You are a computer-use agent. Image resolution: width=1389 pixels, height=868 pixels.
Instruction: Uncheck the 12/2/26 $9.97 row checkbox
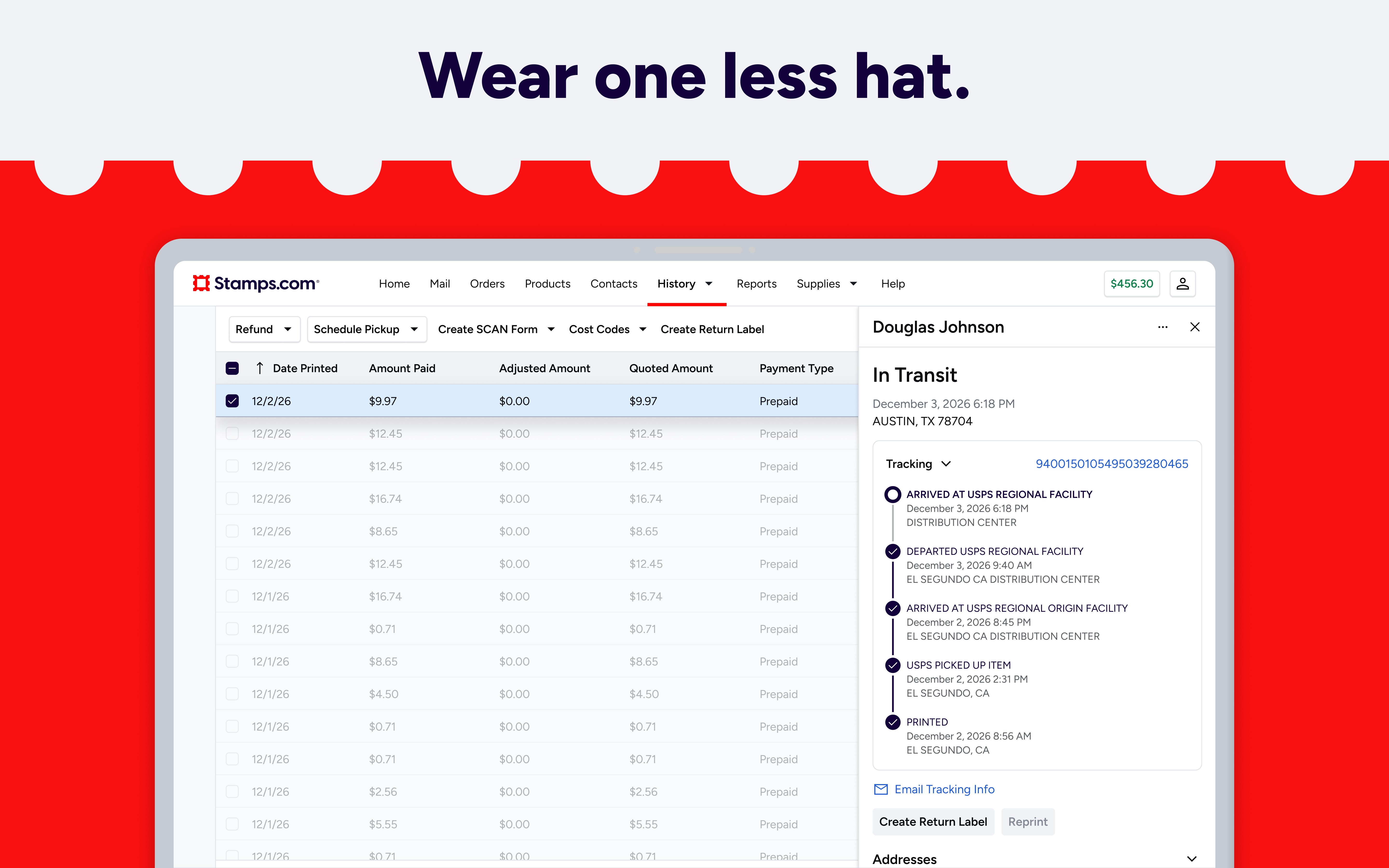232,401
